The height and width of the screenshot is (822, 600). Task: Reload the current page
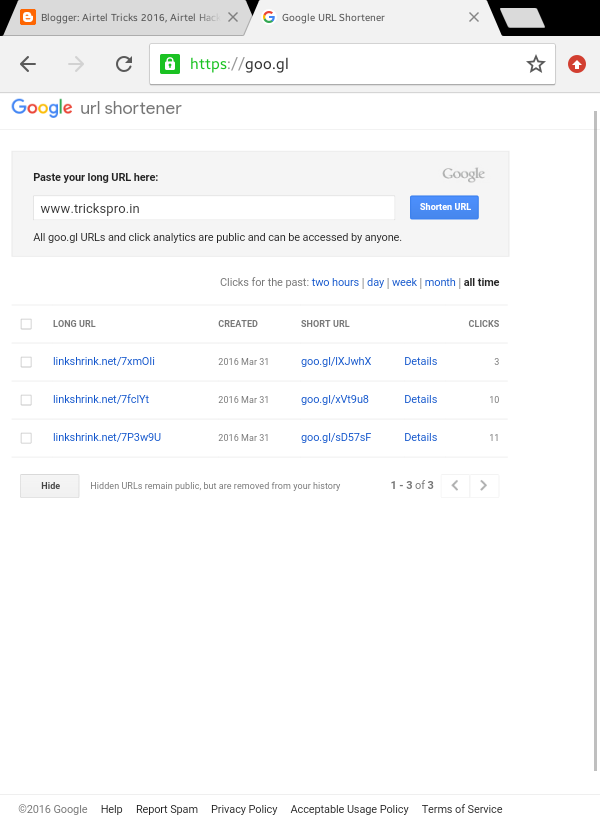point(124,63)
